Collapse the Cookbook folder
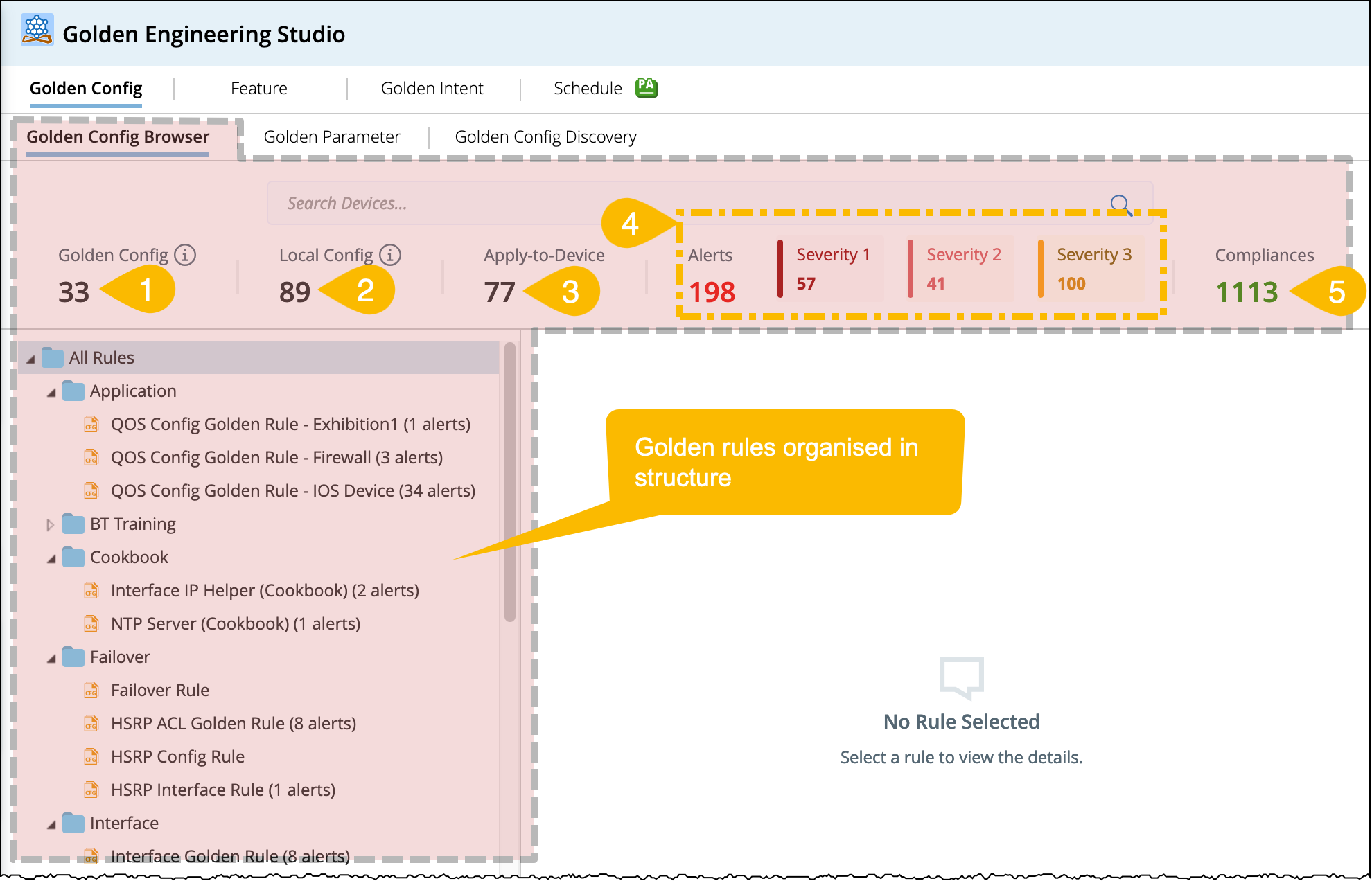Viewport: 1372px width, 881px height. coord(51,558)
